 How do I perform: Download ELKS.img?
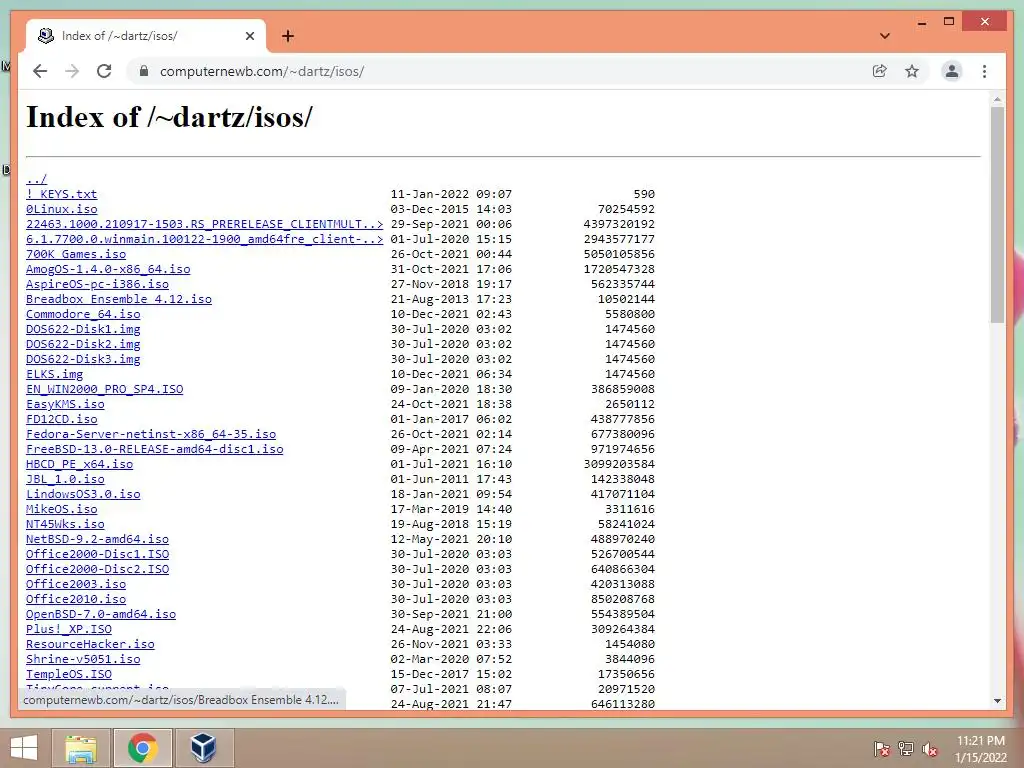(x=54, y=374)
